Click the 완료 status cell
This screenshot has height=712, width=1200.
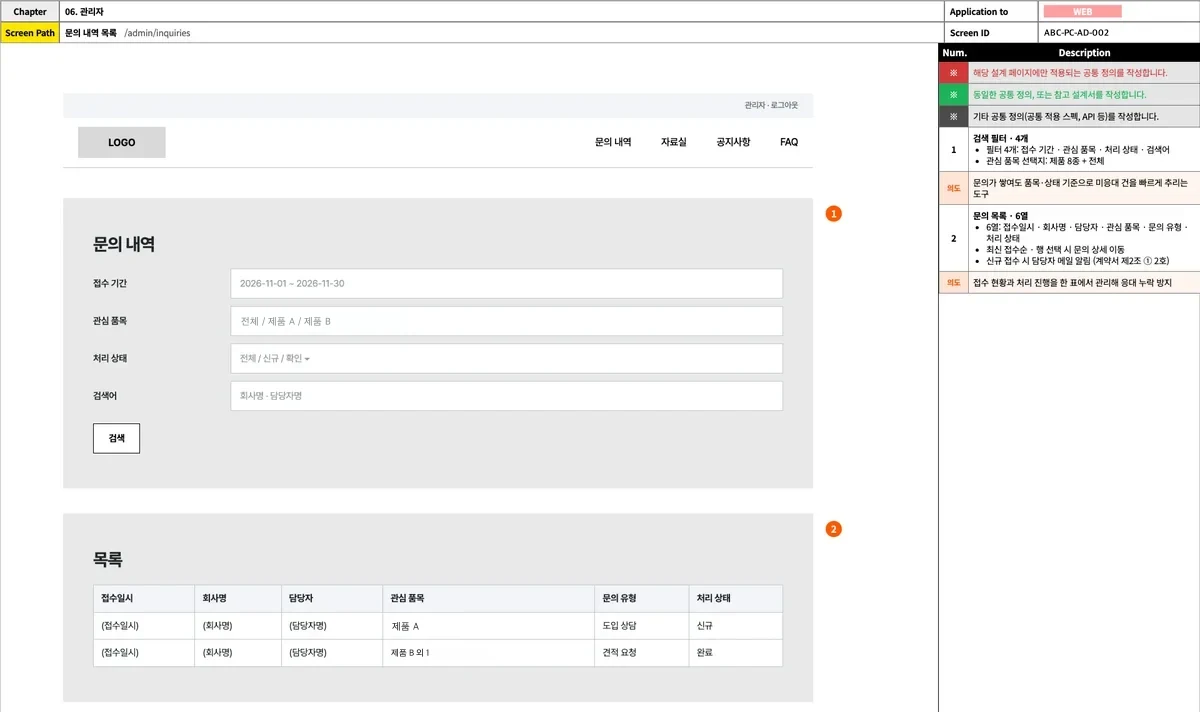coord(736,653)
